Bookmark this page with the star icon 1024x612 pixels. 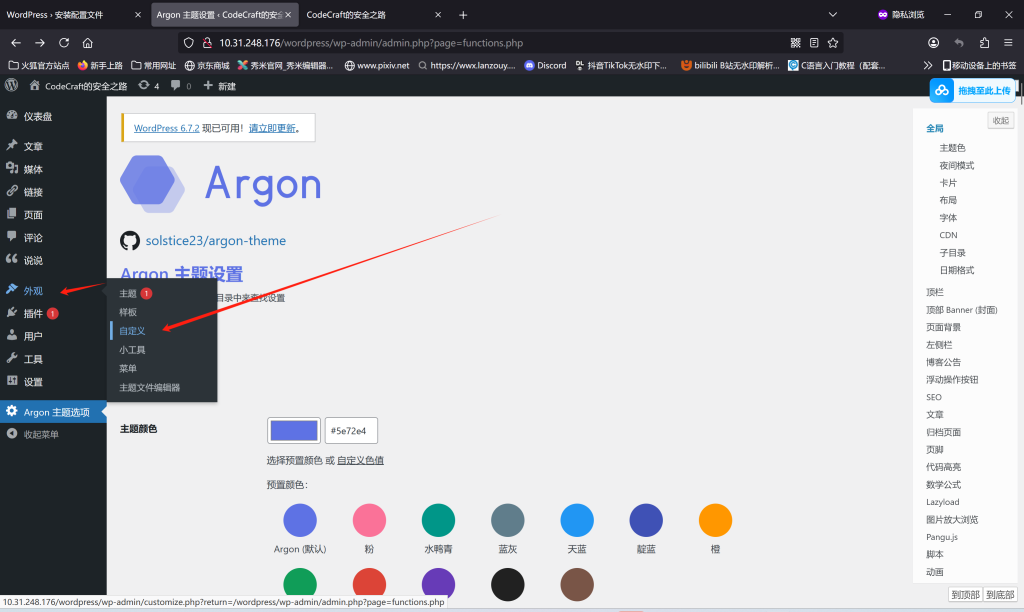click(833, 42)
